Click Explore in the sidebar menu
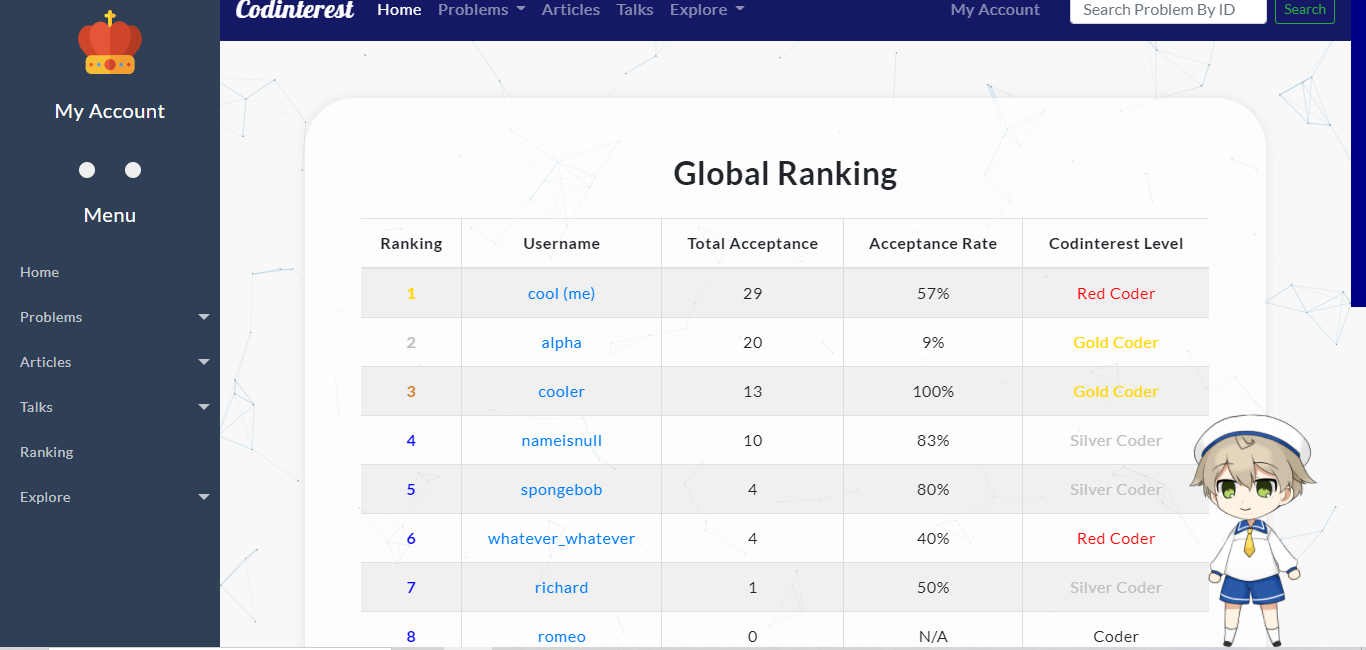1366x650 pixels. [45, 497]
